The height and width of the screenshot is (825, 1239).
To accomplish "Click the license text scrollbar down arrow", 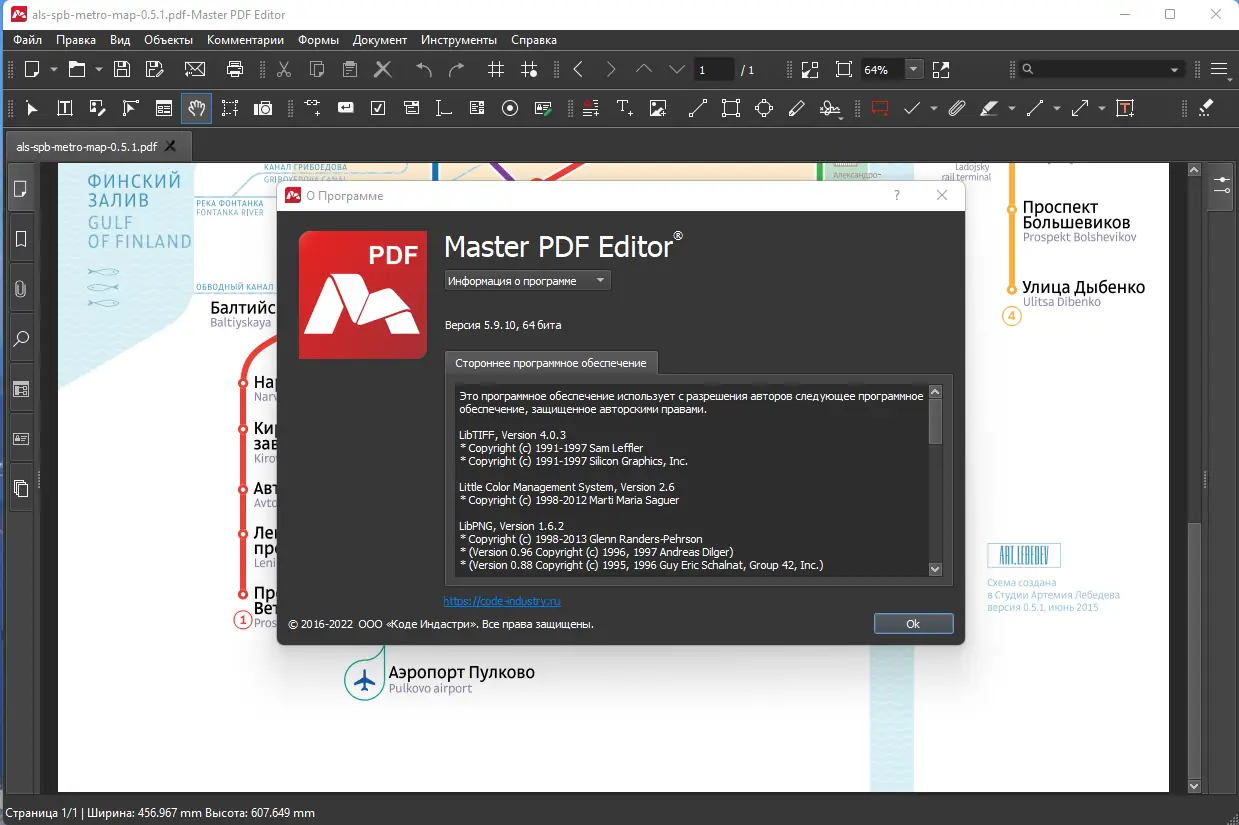I will (x=934, y=568).
